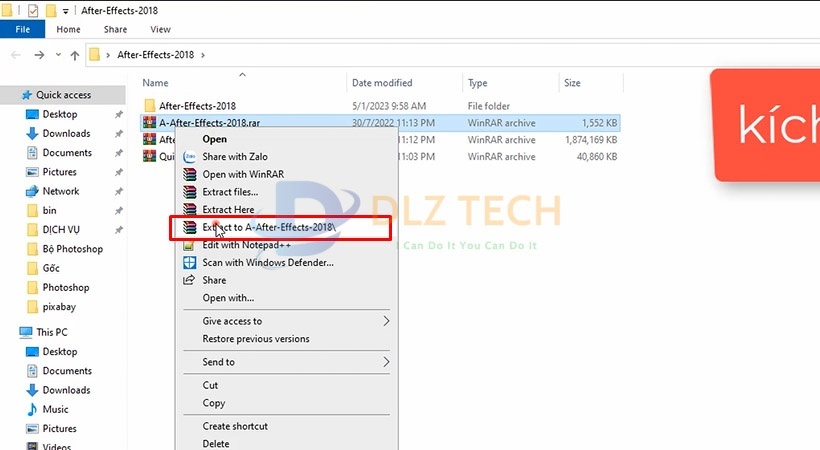Click the title bar properties checkmark icon
The height and width of the screenshot is (450, 820).
(33, 10)
